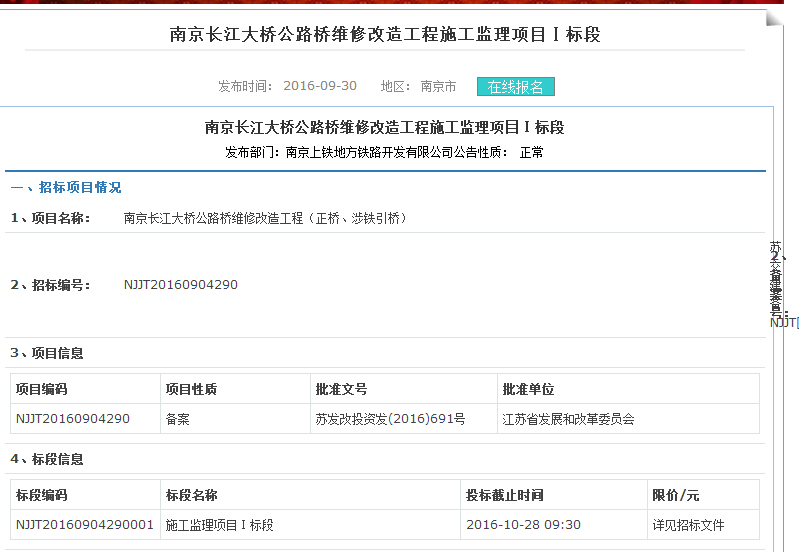Click the 一、招标项目情况 section heading
The width and height of the screenshot is (799, 552).
click(66, 187)
